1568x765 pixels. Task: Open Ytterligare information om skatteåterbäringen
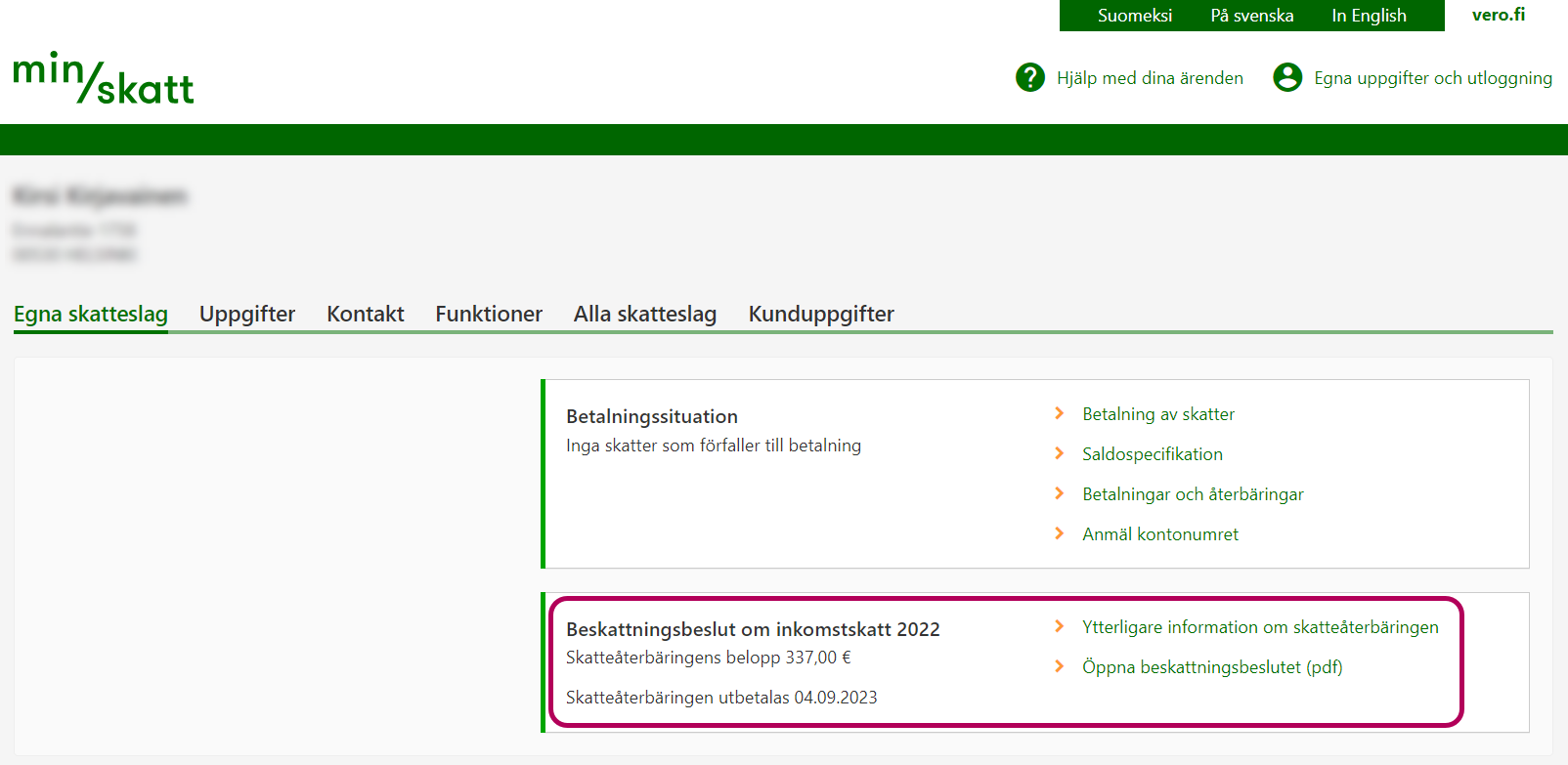pyautogui.click(x=1260, y=627)
